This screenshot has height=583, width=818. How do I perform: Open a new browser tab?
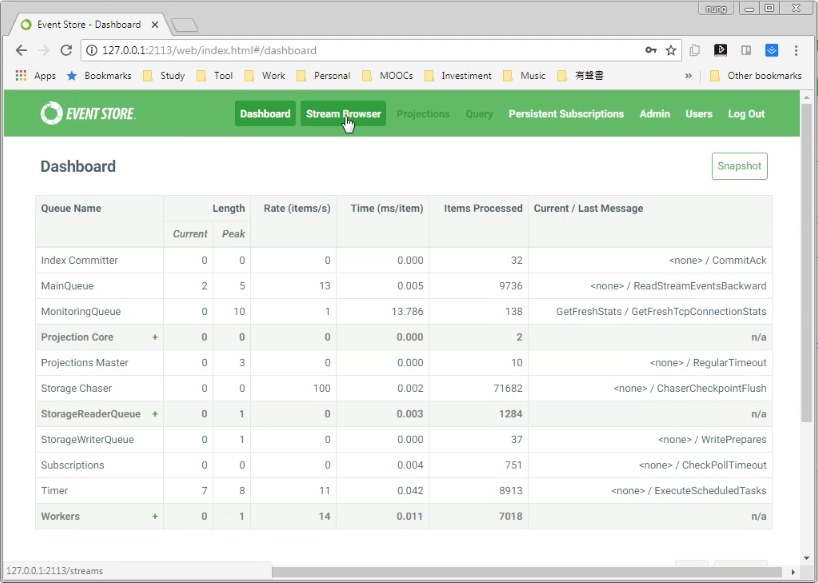184,25
